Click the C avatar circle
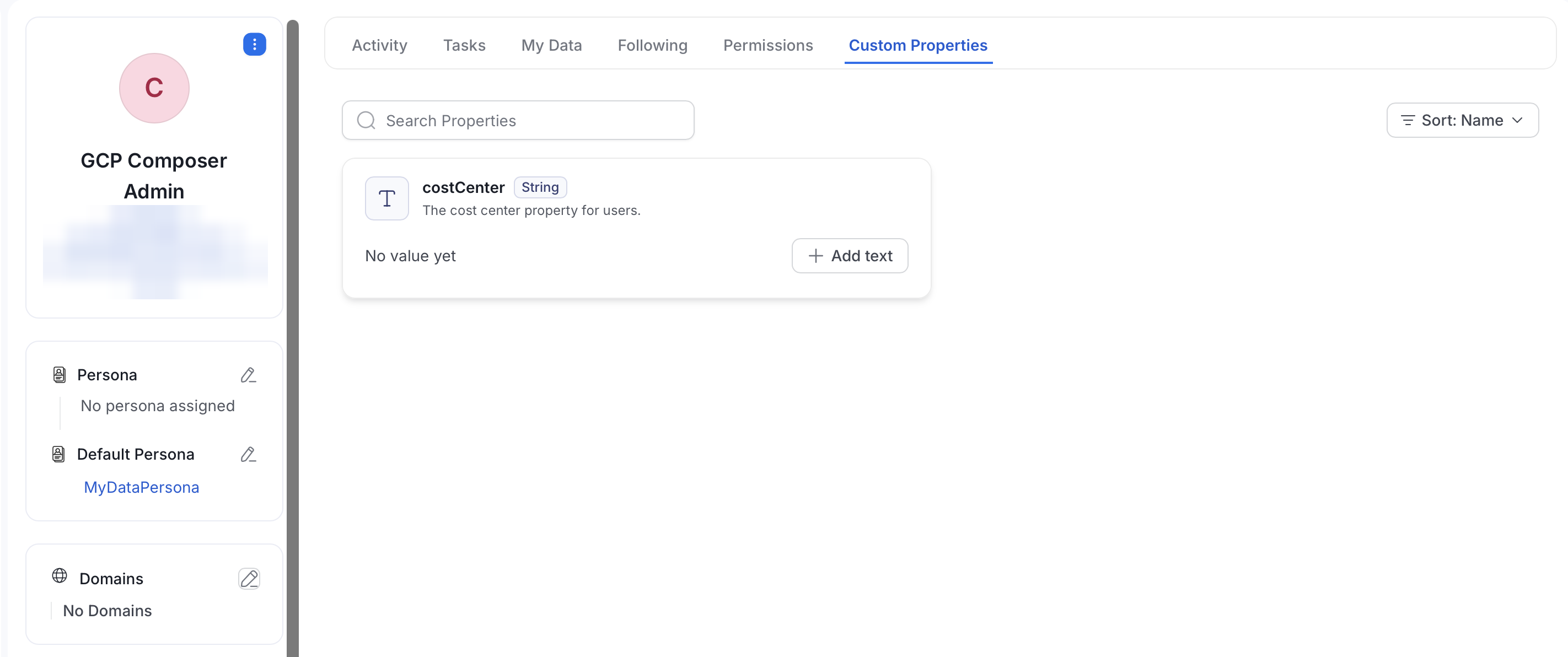Image resolution: width=1568 pixels, height=657 pixels. [x=154, y=88]
